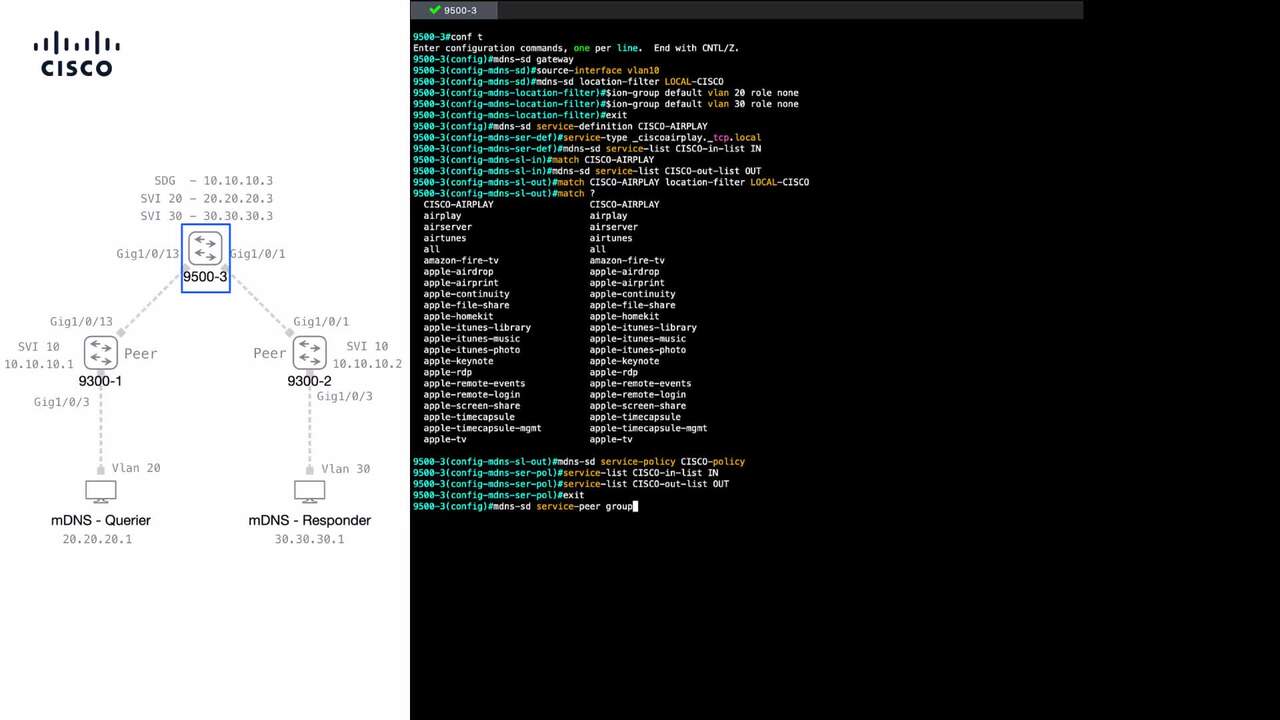Click the mDNS - Querier label
This screenshot has width=1280, height=720.
101,520
